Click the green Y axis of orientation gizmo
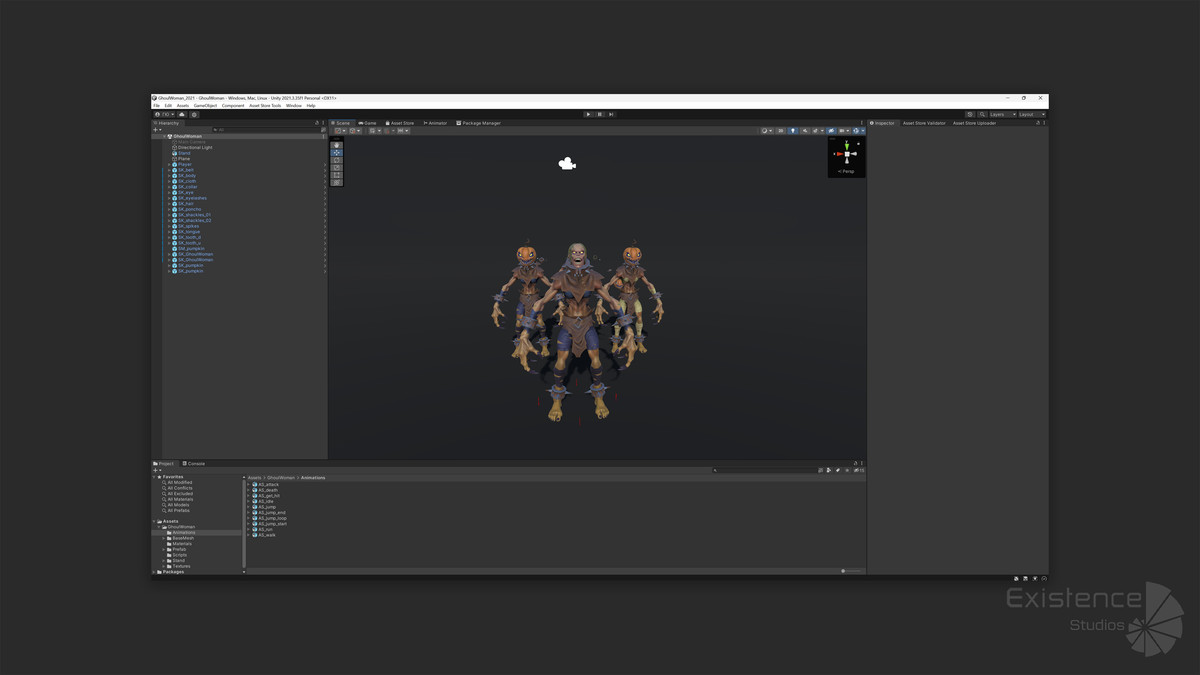The image size is (1200, 675). tap(847, 146)
